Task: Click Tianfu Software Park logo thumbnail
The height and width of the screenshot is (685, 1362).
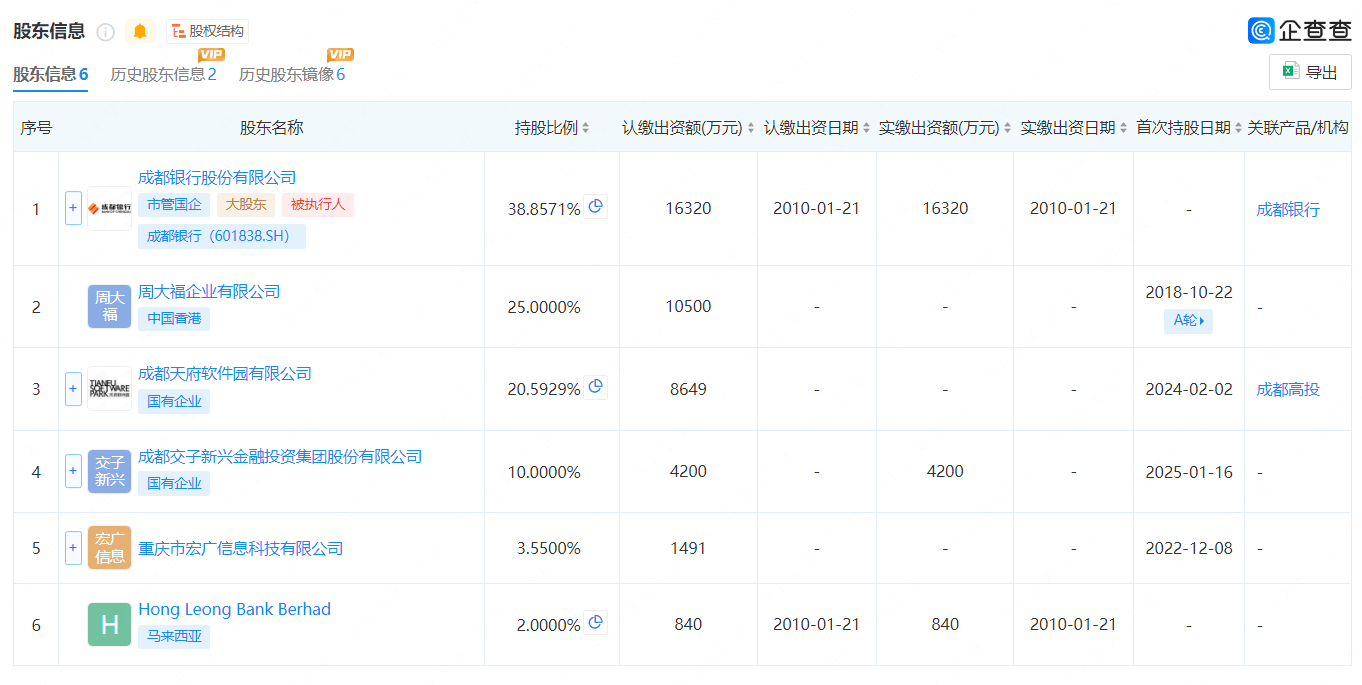Action: 109,389
